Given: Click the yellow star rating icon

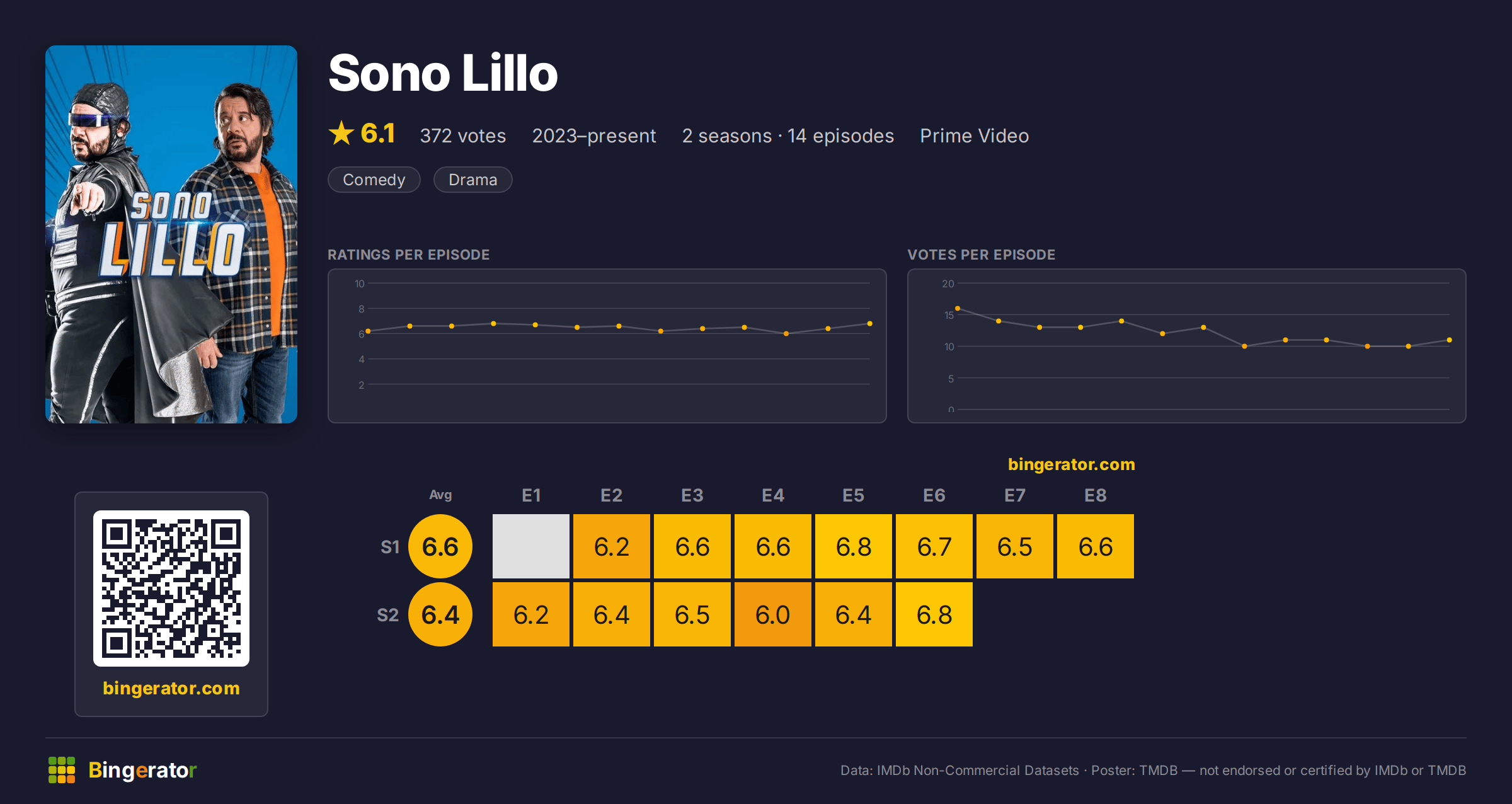Looking at the screenshot, I should click(x=341, y=133).
